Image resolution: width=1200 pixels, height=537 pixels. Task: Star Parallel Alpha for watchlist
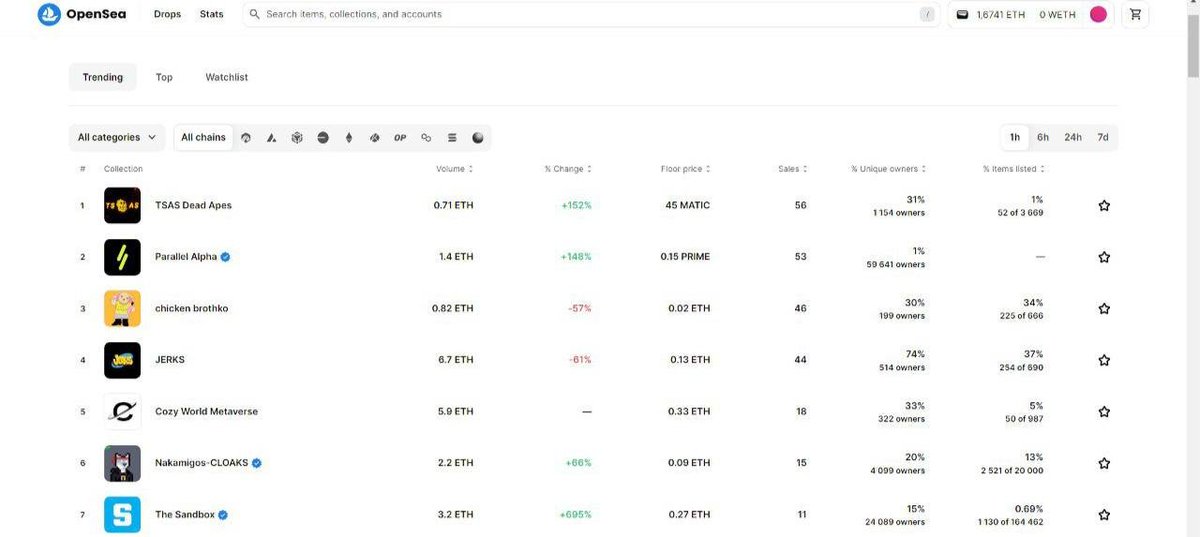click(1104, 257)
